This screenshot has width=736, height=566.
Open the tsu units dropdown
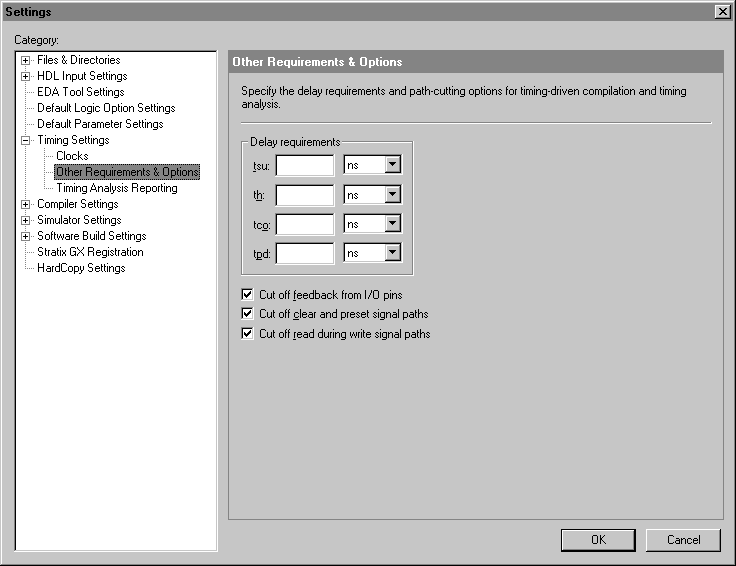tap(392, 165)
